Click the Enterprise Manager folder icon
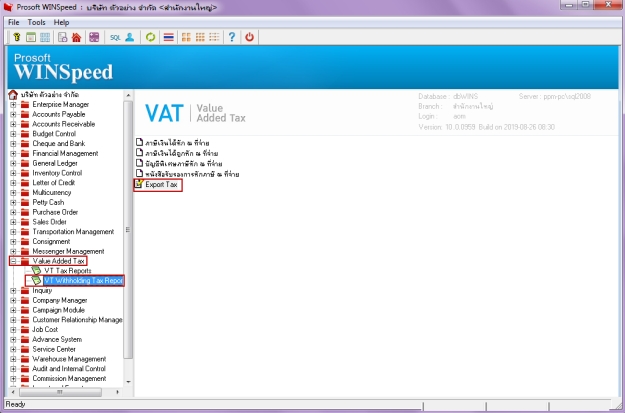Image resolution: width=625 pixels, height=413 pixels. coord(26,104)
